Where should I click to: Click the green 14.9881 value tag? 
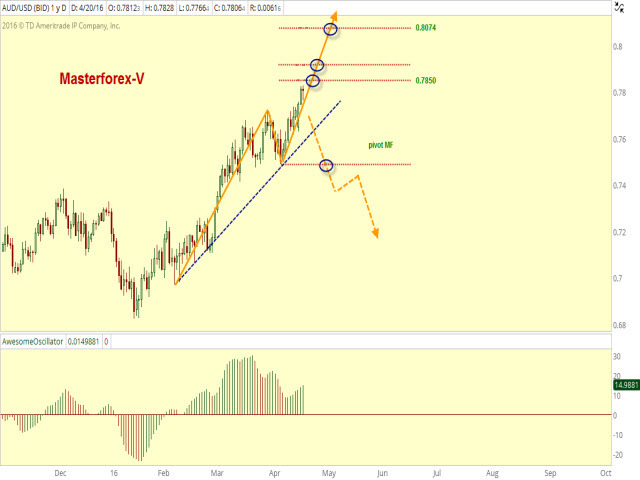coord(627,385)
